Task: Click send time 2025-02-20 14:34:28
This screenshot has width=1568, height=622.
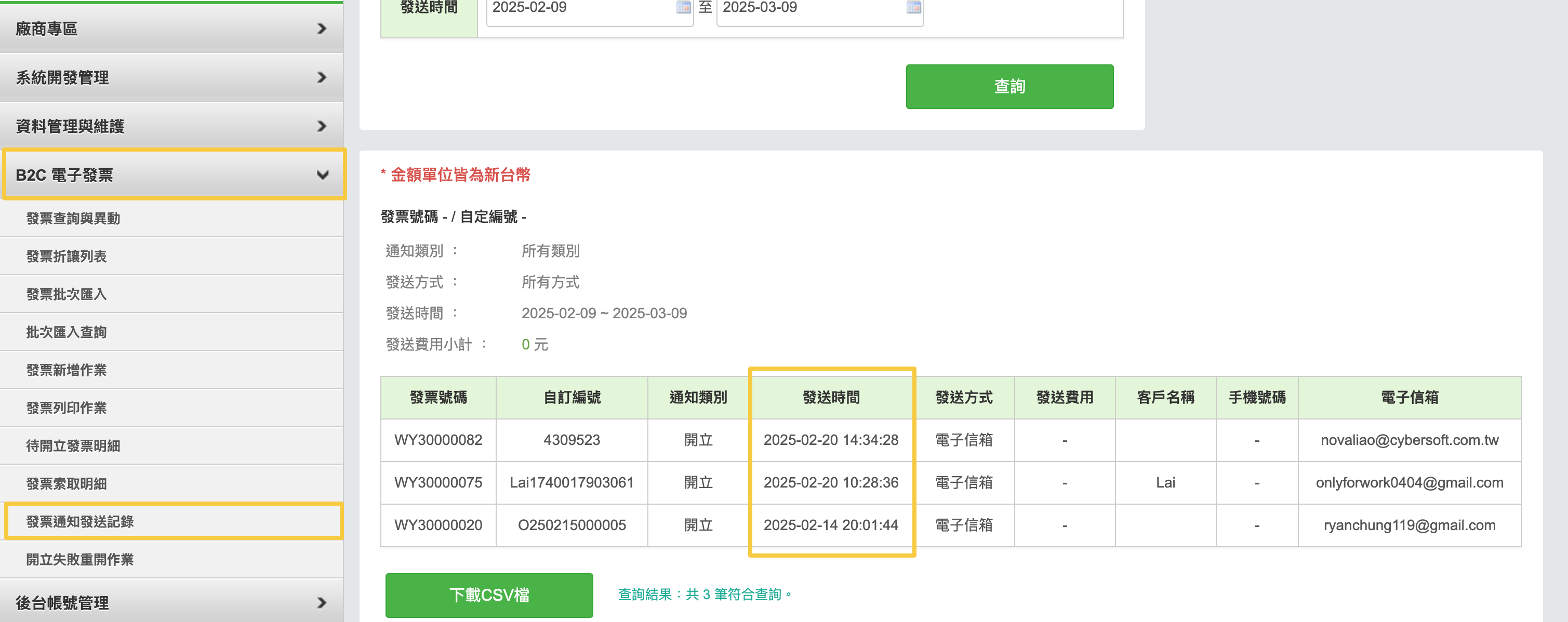Action: pos(831,440)
